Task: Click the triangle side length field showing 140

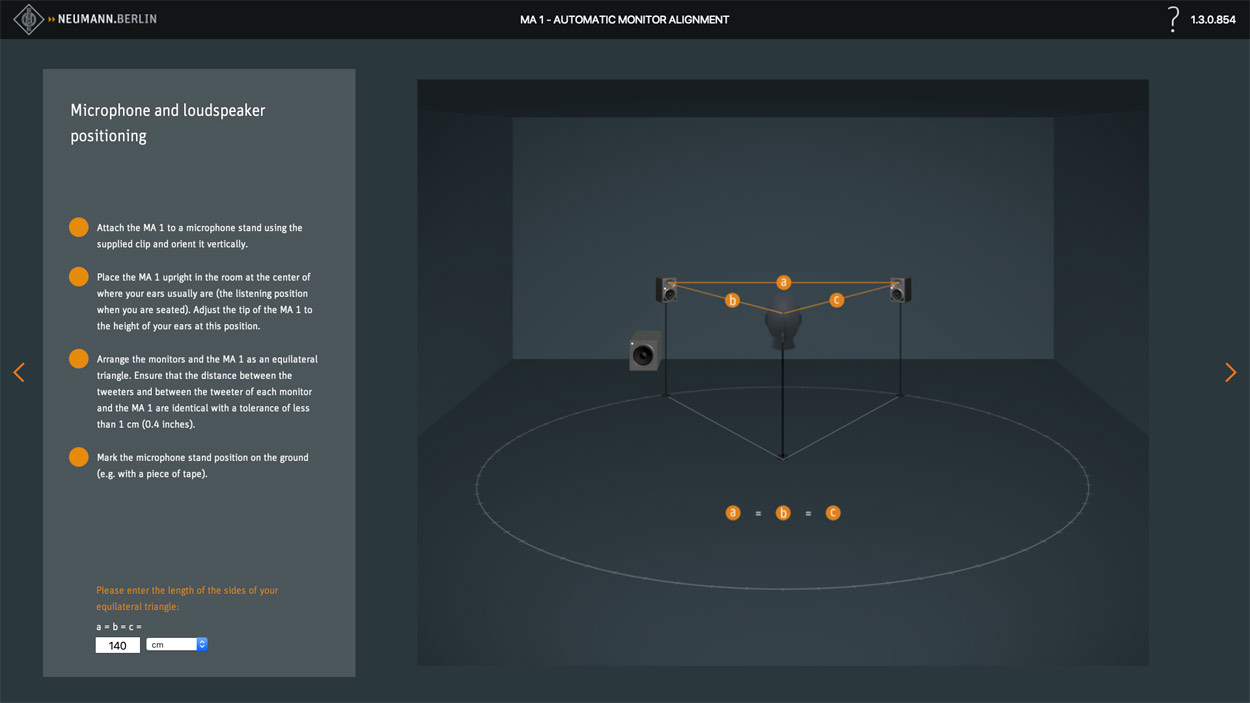Action: (117, 645)
